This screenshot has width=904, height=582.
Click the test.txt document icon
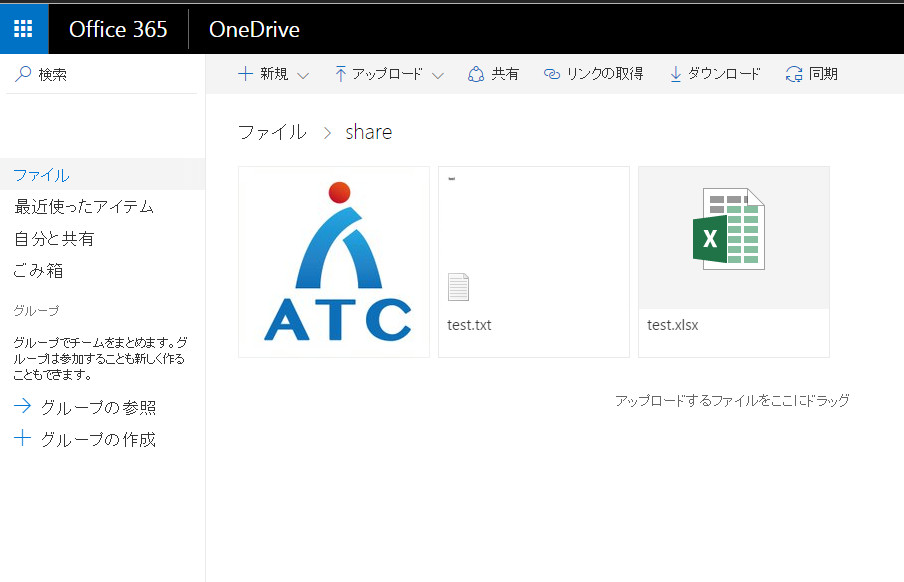[458, 287]
